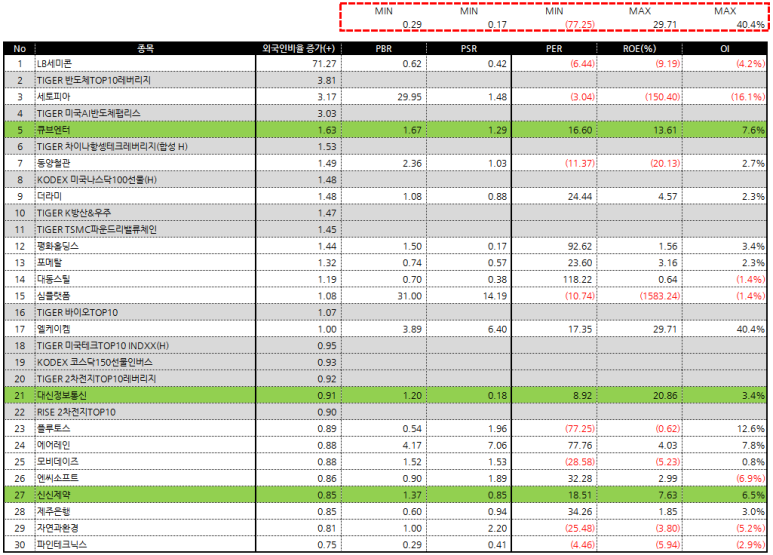The height and width of the screenshot is (555, 773).
Task: Click PER value (11.37) for 동양철관
Action: click(580, 163)
